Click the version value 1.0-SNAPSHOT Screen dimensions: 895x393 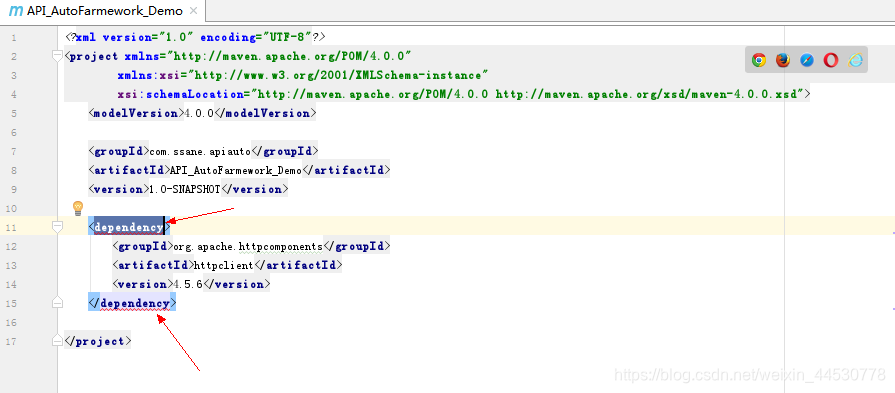pos(184,189)
